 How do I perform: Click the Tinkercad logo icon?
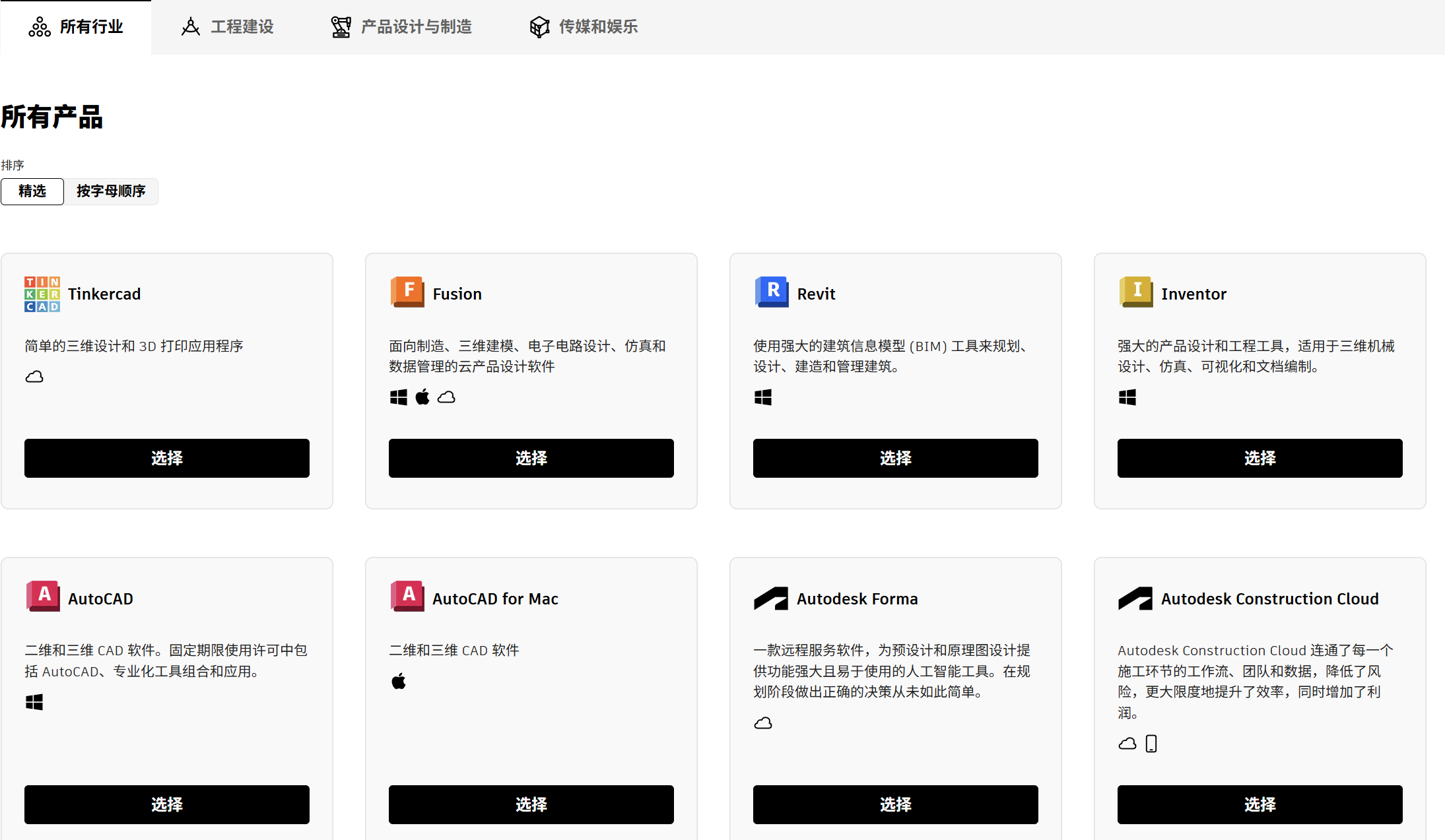[x=42, y=294]
